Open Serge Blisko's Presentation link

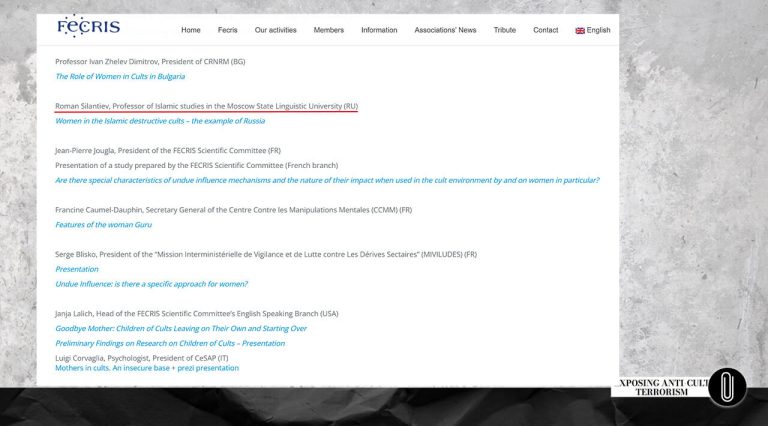[77, 269]
